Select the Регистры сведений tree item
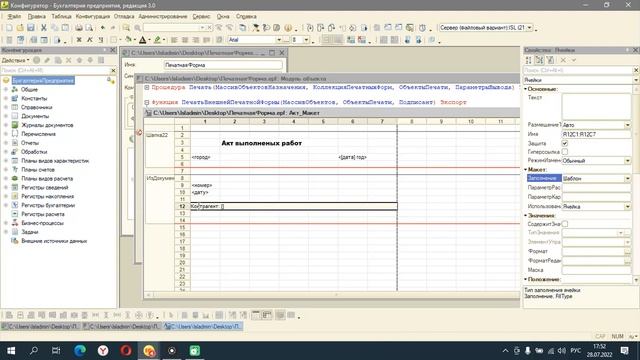640x360 pixels. pyautogui.click(x=45, y=188)
